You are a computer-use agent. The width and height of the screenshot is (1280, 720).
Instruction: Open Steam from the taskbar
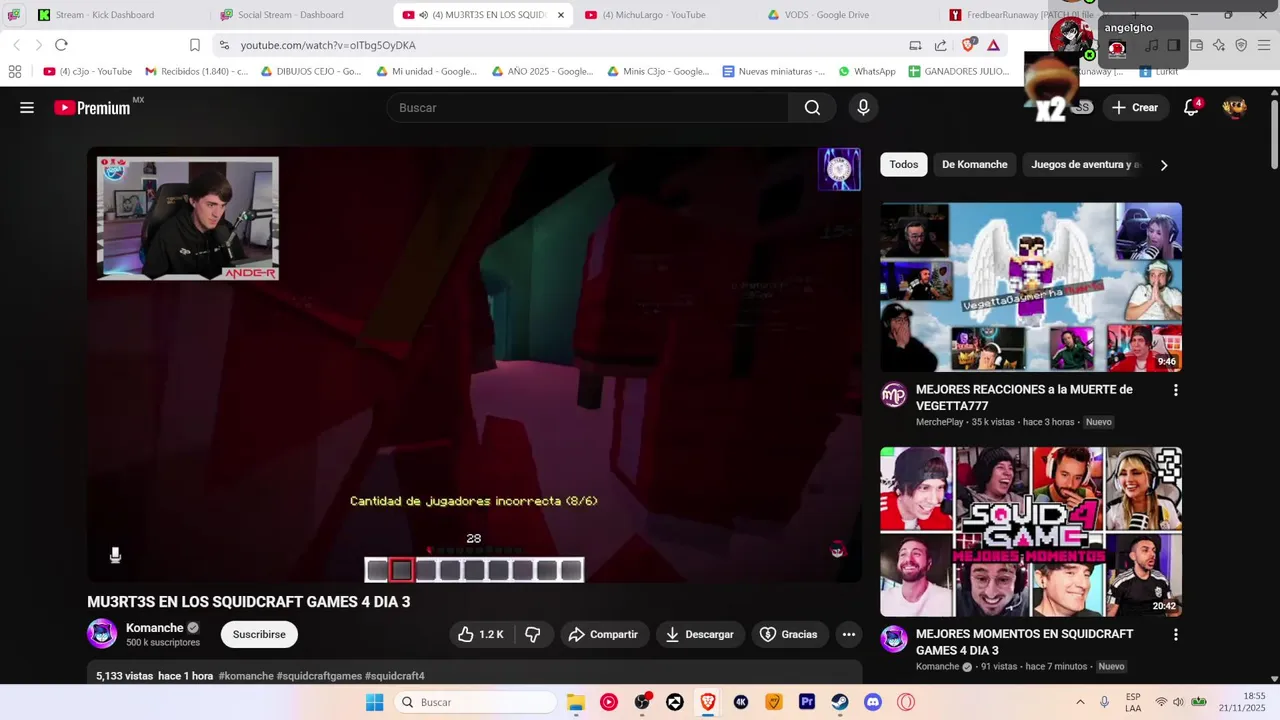[x=840, y=702]
